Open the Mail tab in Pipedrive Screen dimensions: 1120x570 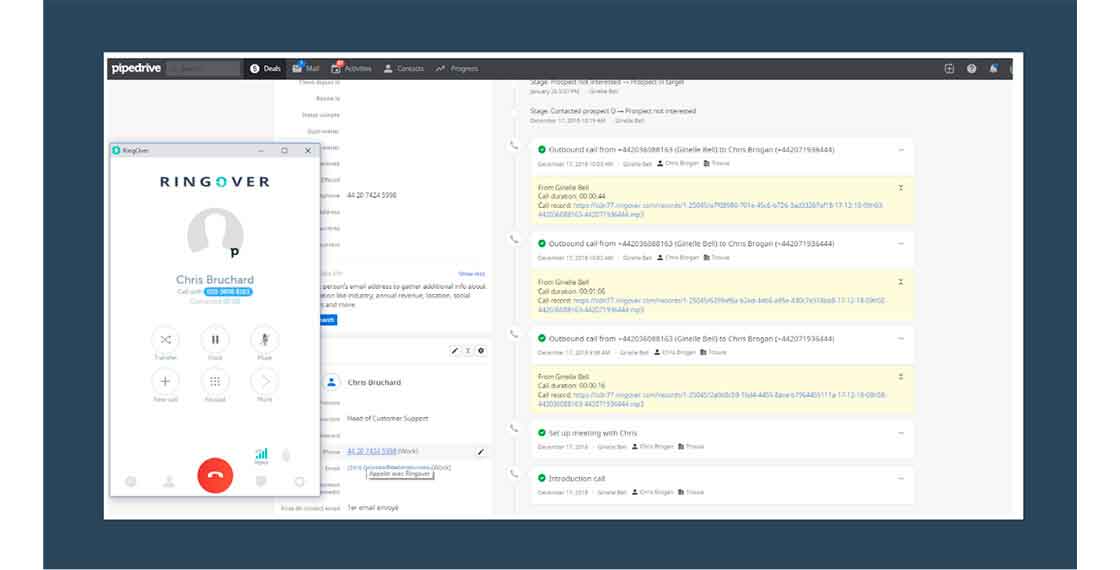306,69
